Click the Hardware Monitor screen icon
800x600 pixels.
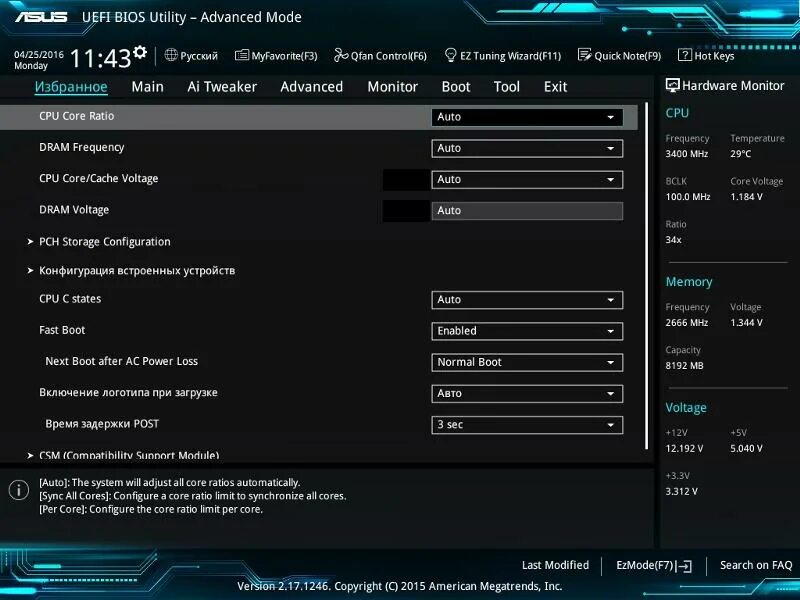[x=672, y=86]
